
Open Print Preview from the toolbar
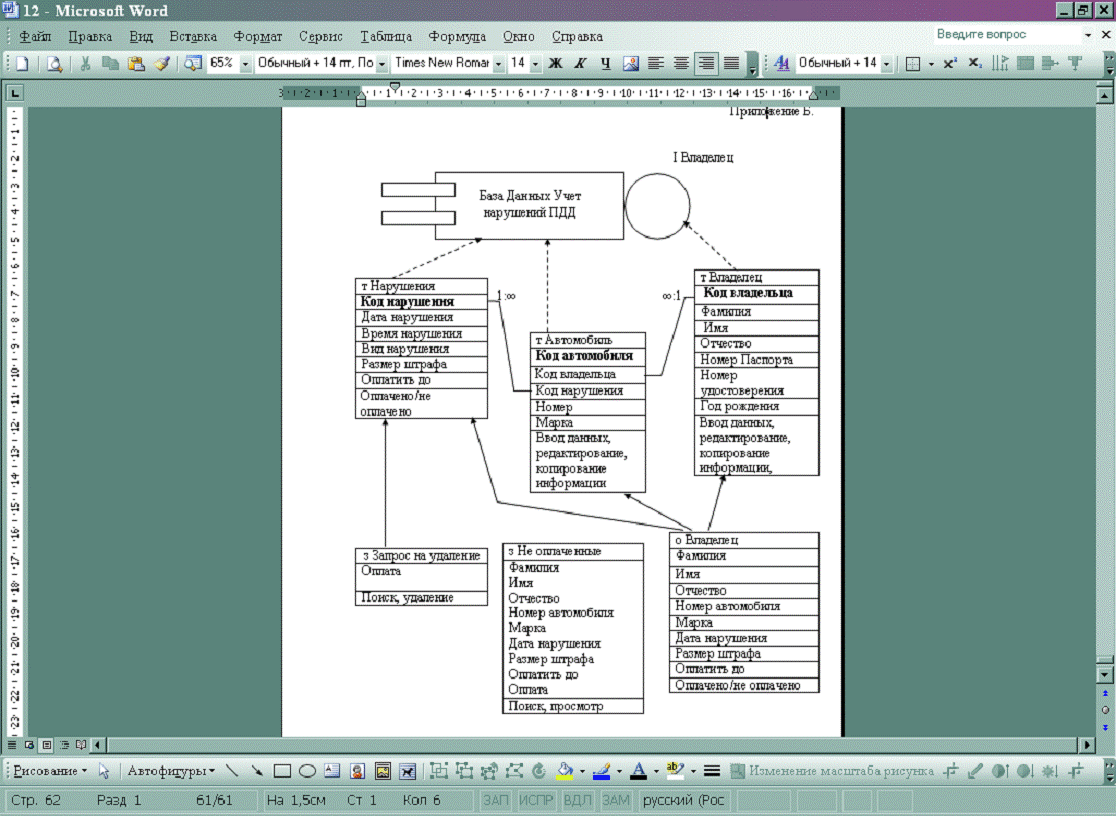point(54,63)
